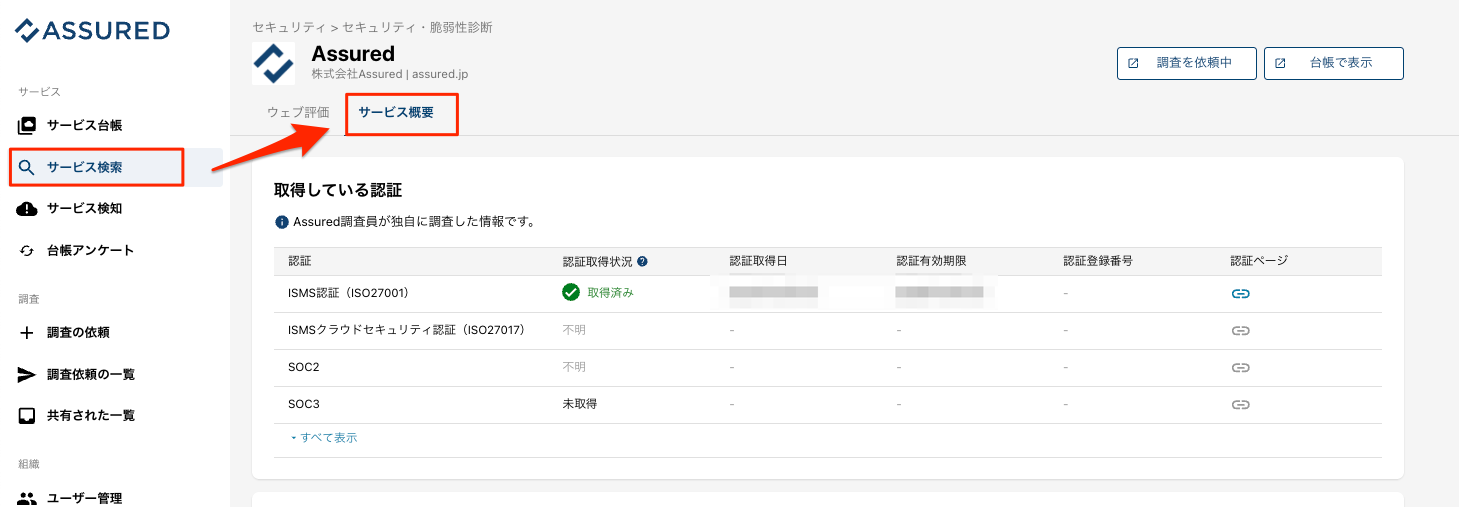Screen dimensions: 1459x507
Task: Click the サービス検知 cloud icon
Action: point(27,208)
